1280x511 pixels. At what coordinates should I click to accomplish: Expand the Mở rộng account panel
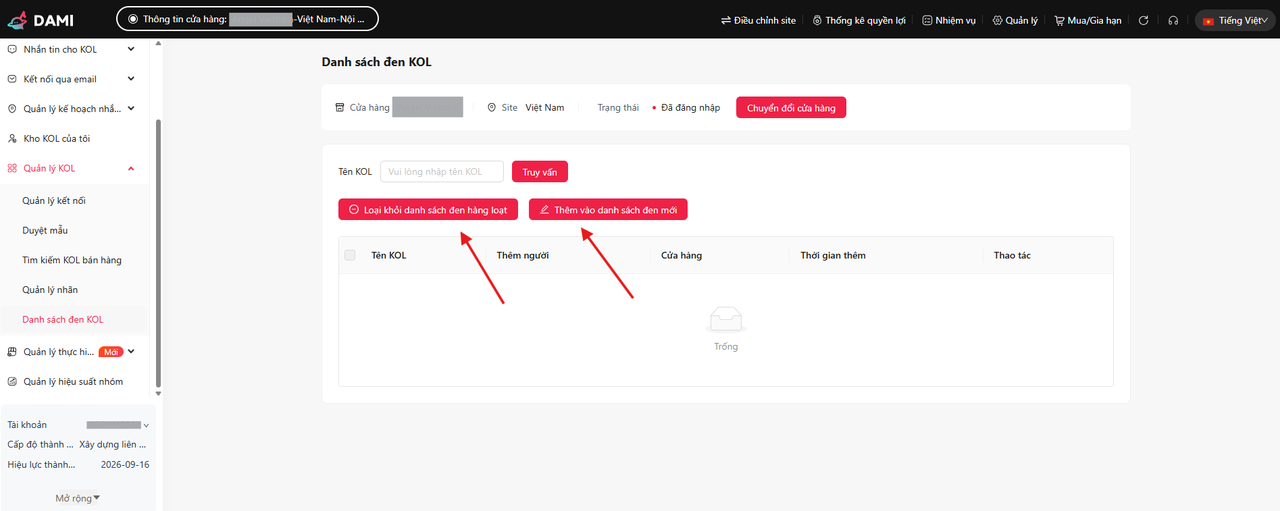pos(78,498)
